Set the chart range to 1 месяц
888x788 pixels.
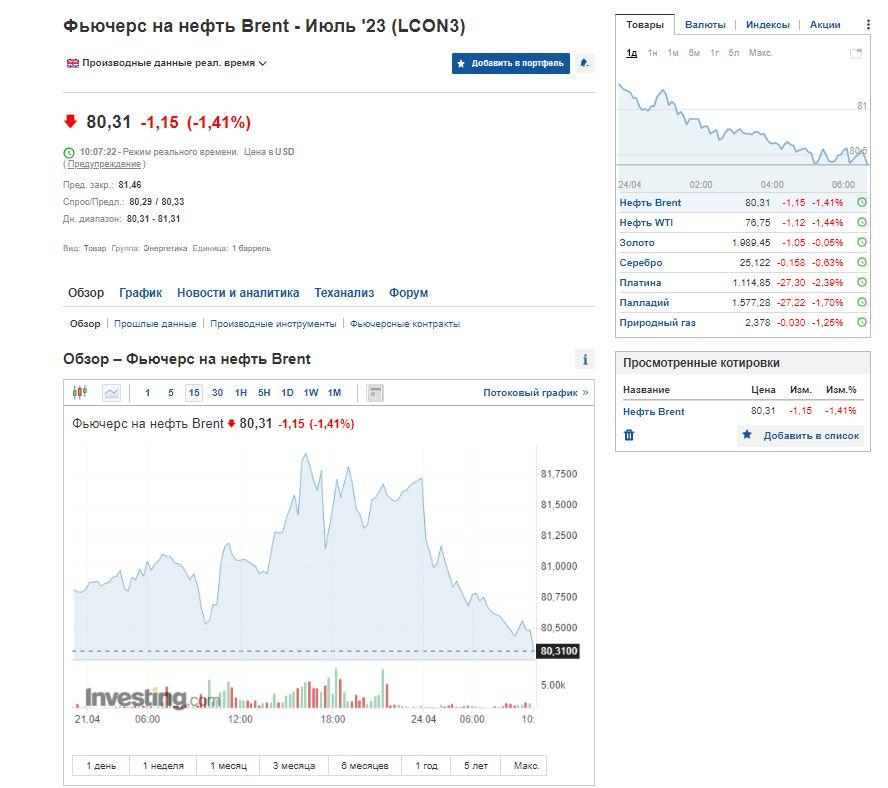pos(228,765)
